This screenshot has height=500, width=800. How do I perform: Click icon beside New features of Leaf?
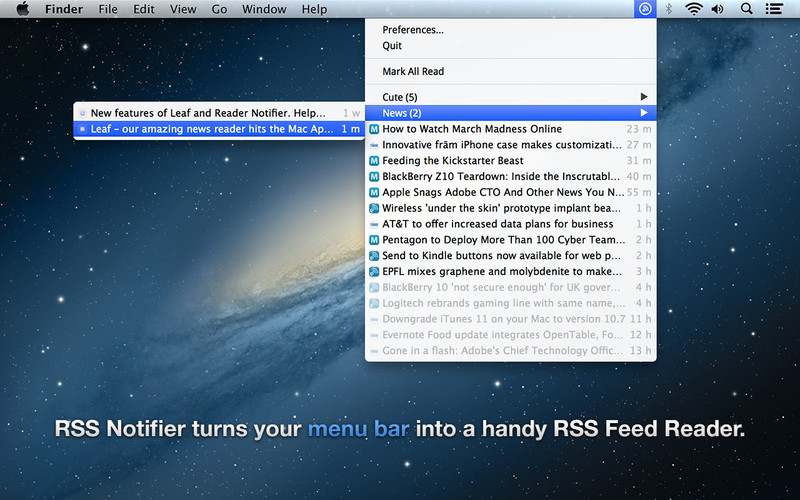click(83, 113)
